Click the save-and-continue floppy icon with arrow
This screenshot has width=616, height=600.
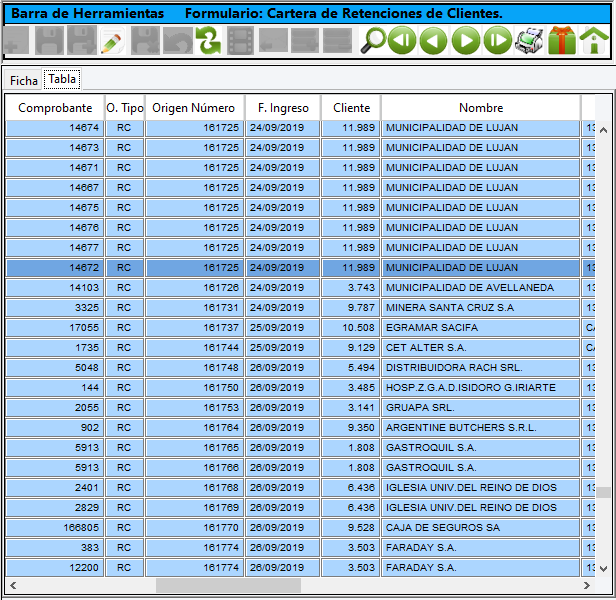(82, 40)
